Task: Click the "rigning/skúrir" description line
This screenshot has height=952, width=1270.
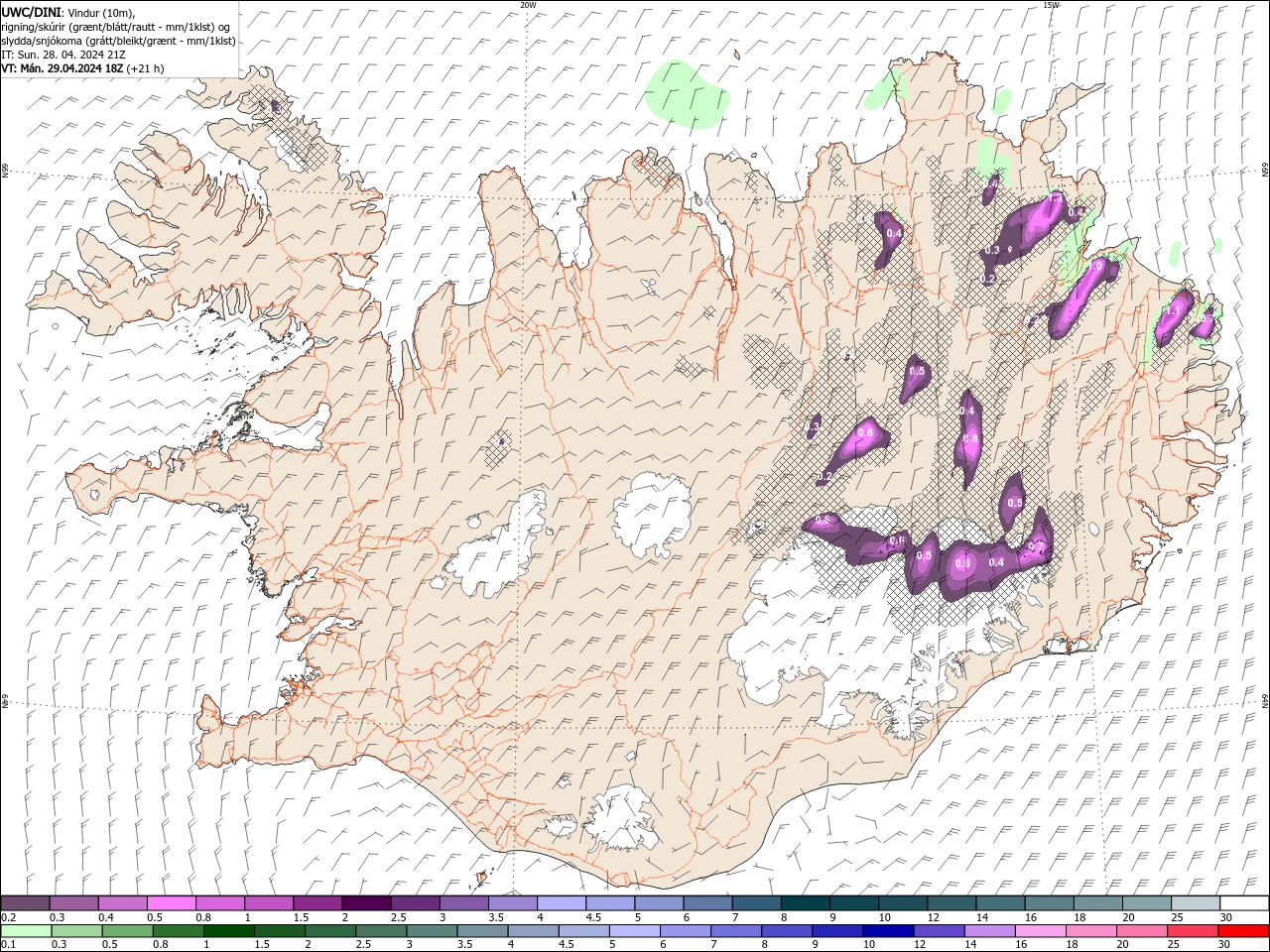Action: [x=115, y=26]
